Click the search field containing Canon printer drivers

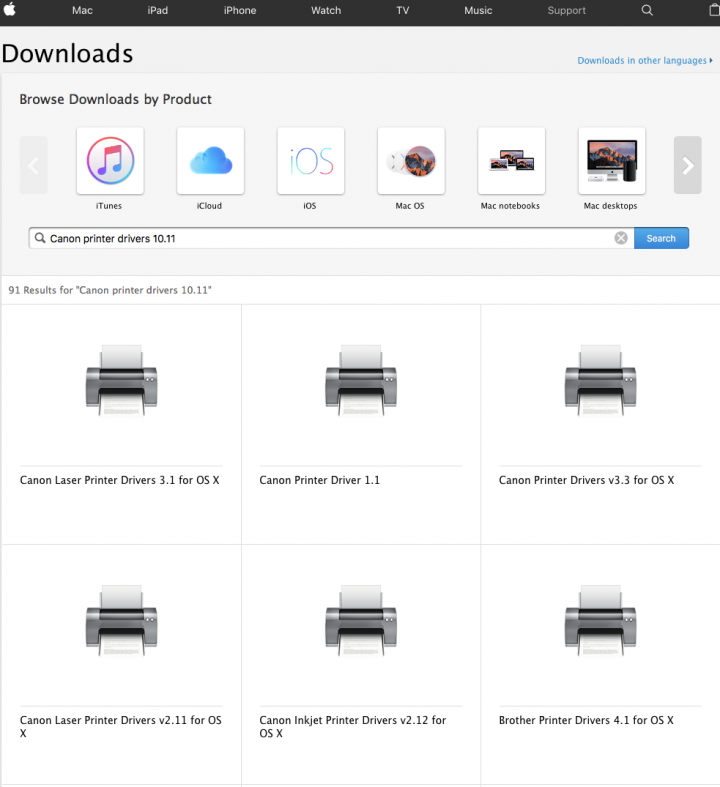coord(331,238)
